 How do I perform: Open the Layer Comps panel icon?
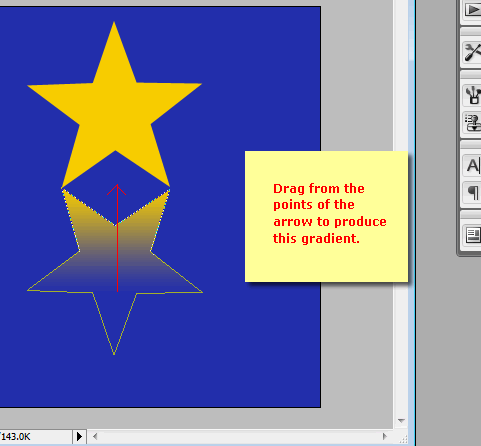(x=473, y=235)
